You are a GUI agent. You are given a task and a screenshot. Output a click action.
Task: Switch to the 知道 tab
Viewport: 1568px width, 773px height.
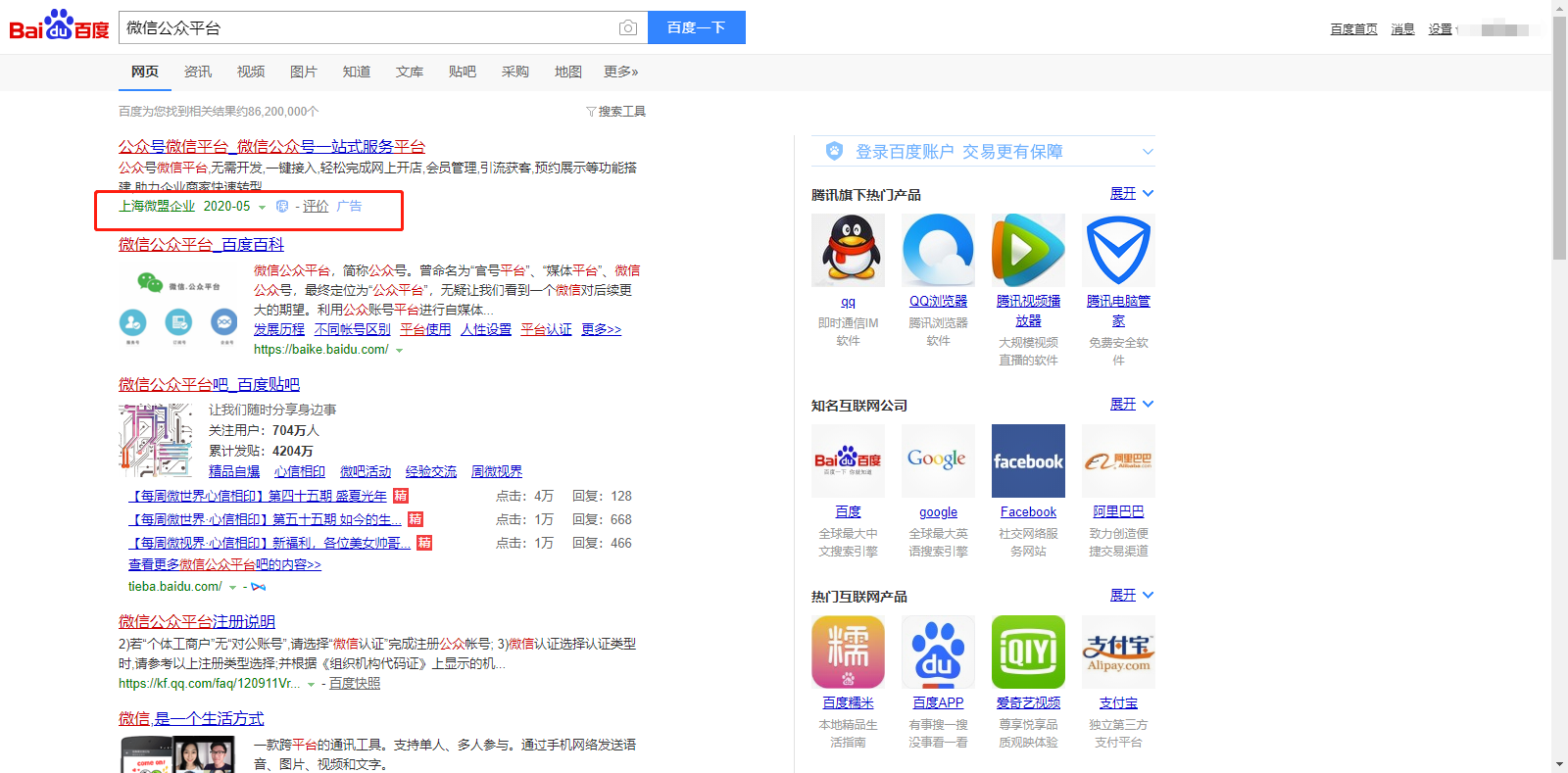pos(357,72)
